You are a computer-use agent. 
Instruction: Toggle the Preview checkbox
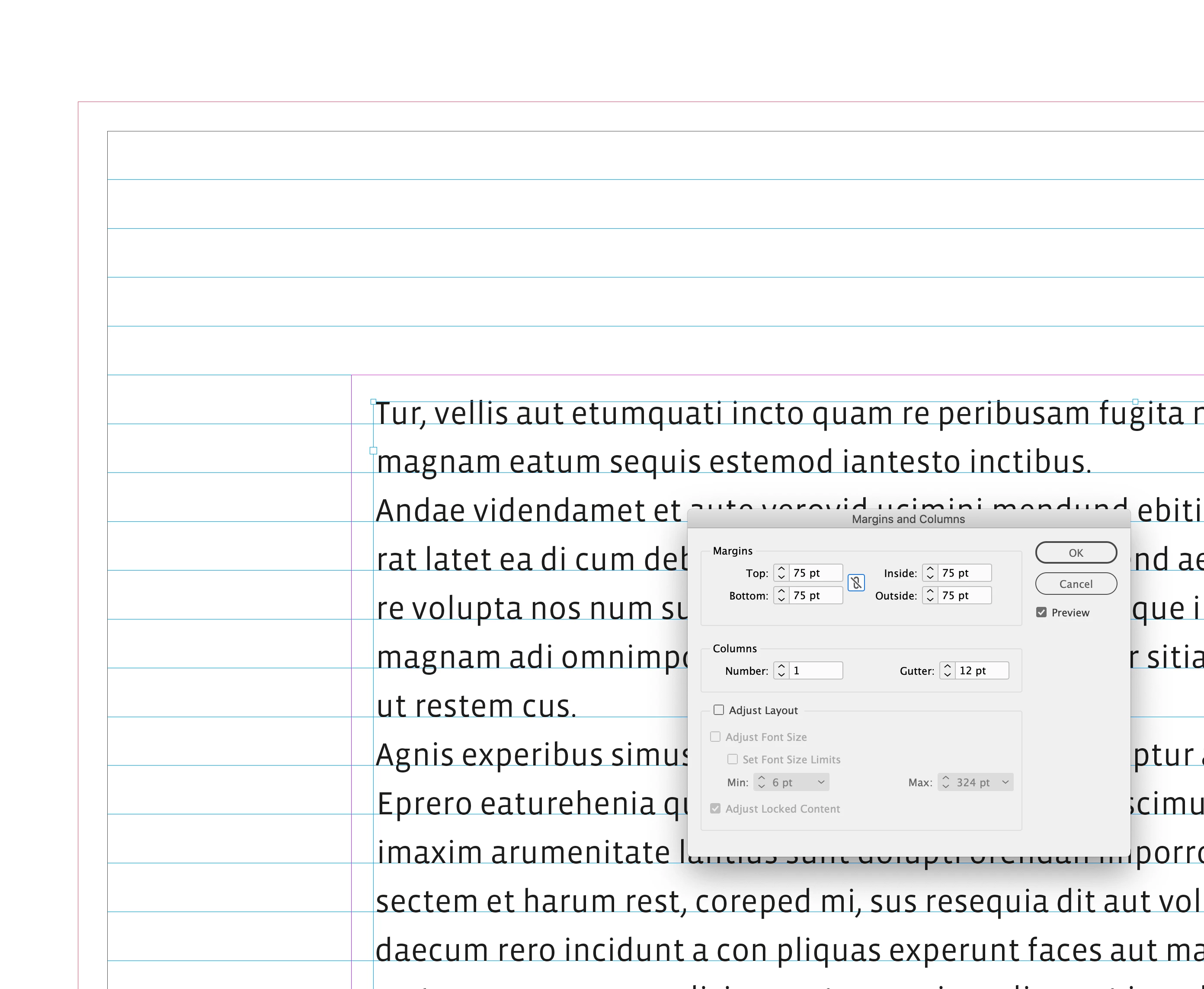[1041, 613]
